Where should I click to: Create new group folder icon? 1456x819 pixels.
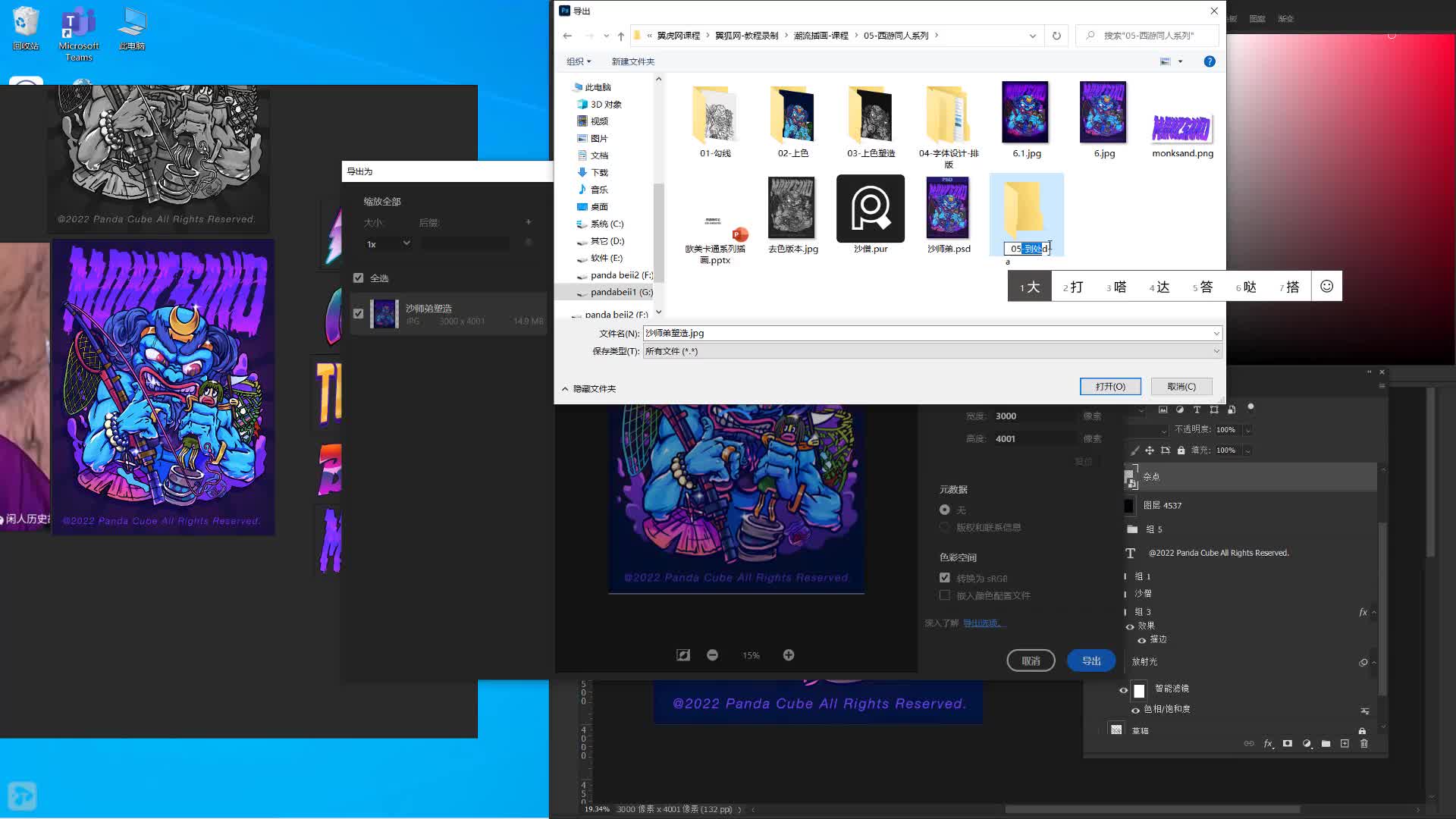click(1326, 744)
